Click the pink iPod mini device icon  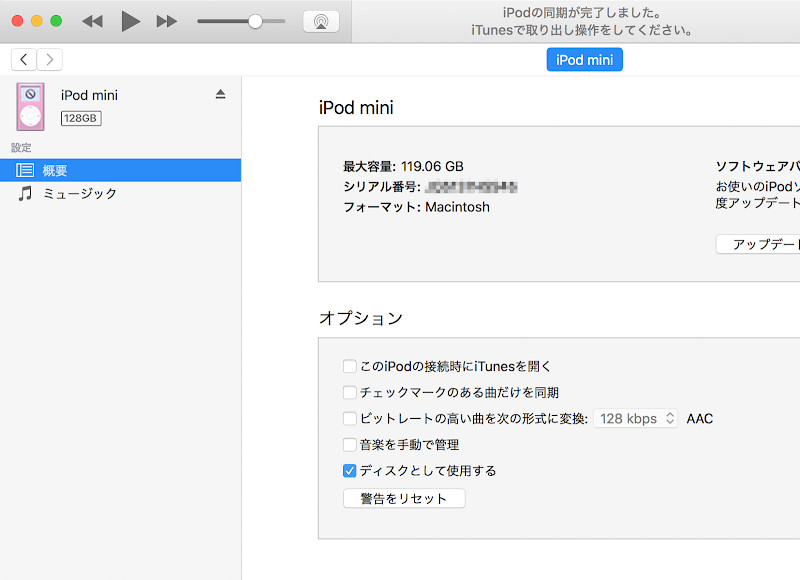tap(31, 107)
